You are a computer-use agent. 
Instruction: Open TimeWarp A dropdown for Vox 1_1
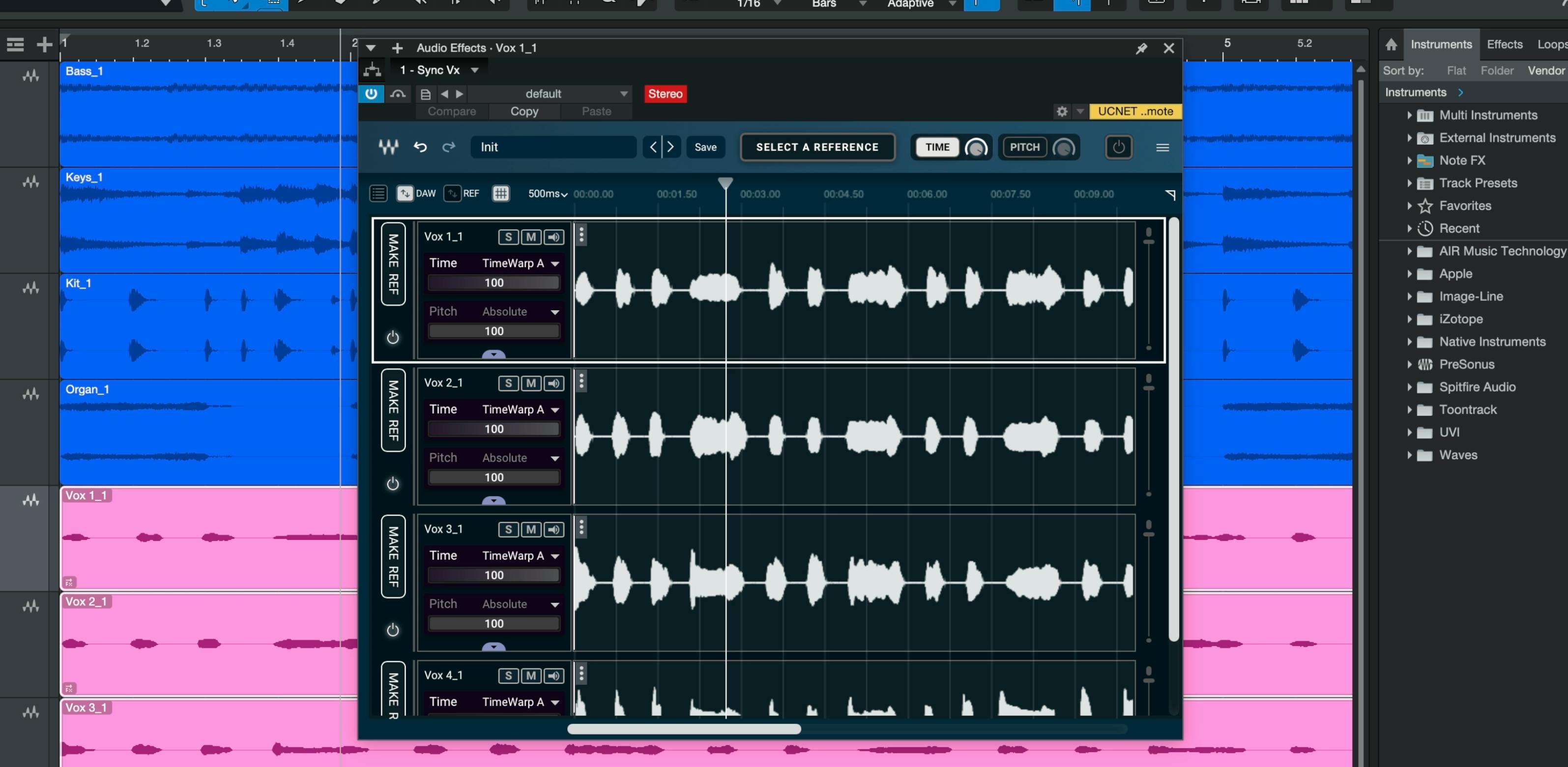554,264
